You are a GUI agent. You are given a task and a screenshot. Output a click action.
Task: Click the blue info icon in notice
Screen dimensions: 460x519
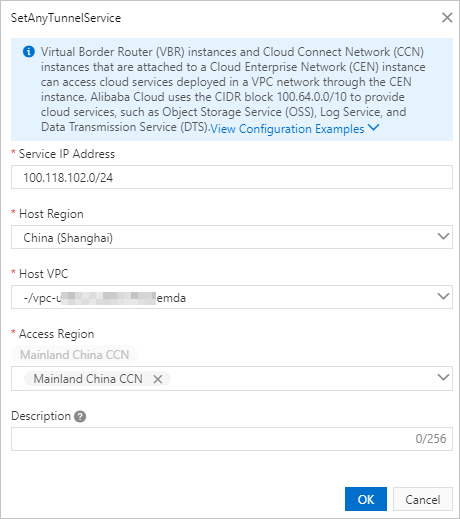(29, 52)
